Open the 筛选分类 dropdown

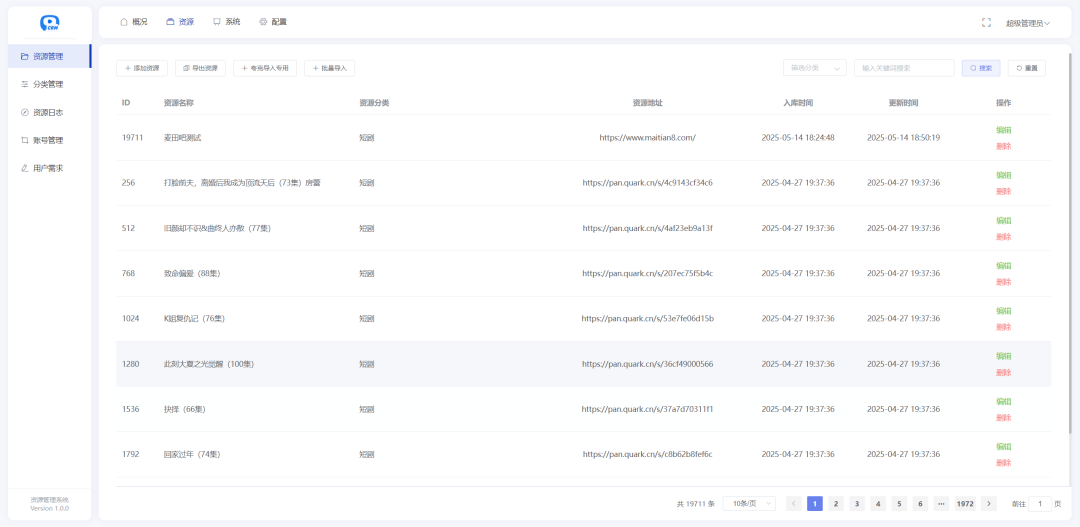click(x=815, y=68)
